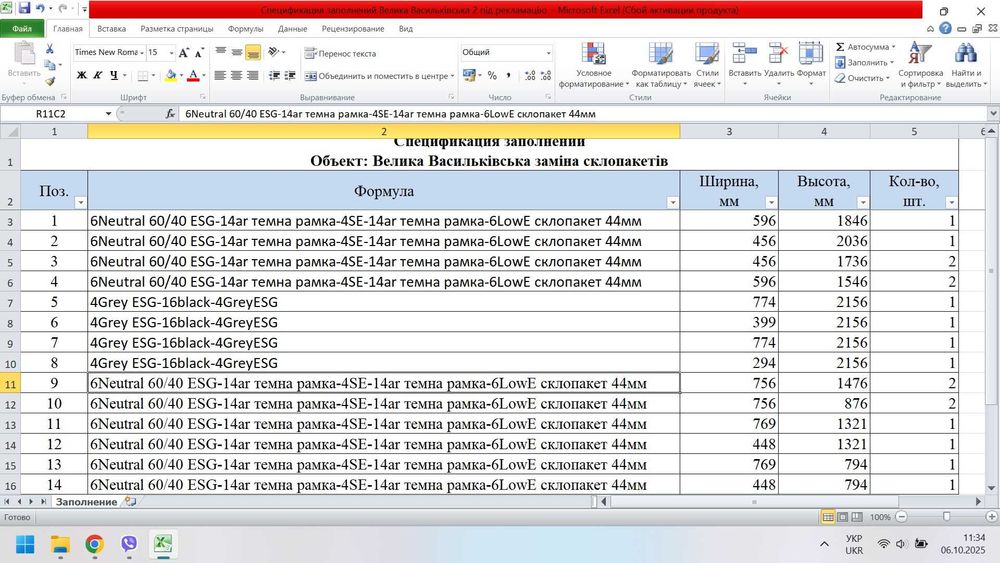The height and width of the screenshot is (563, 1000).
Task: Toggle italic (К) formatting
Action: [98, 75]
